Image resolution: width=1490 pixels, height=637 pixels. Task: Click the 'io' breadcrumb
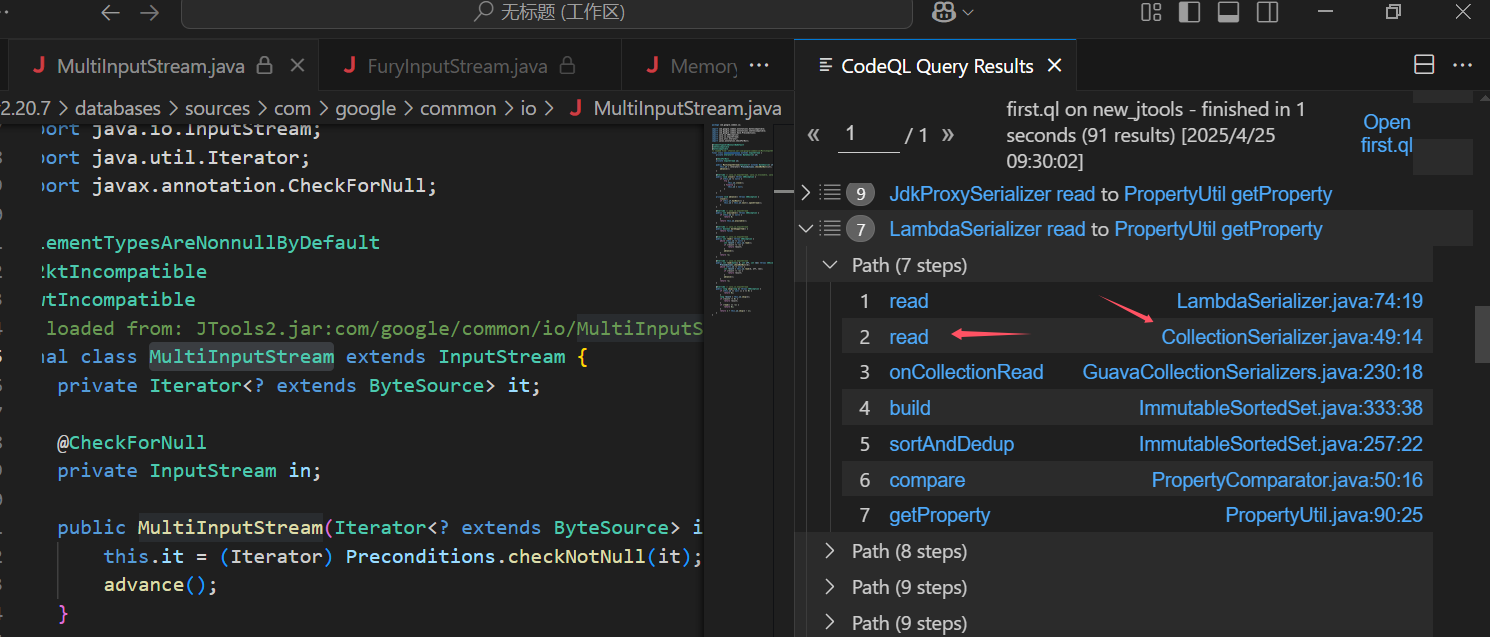tap(528, 108)
